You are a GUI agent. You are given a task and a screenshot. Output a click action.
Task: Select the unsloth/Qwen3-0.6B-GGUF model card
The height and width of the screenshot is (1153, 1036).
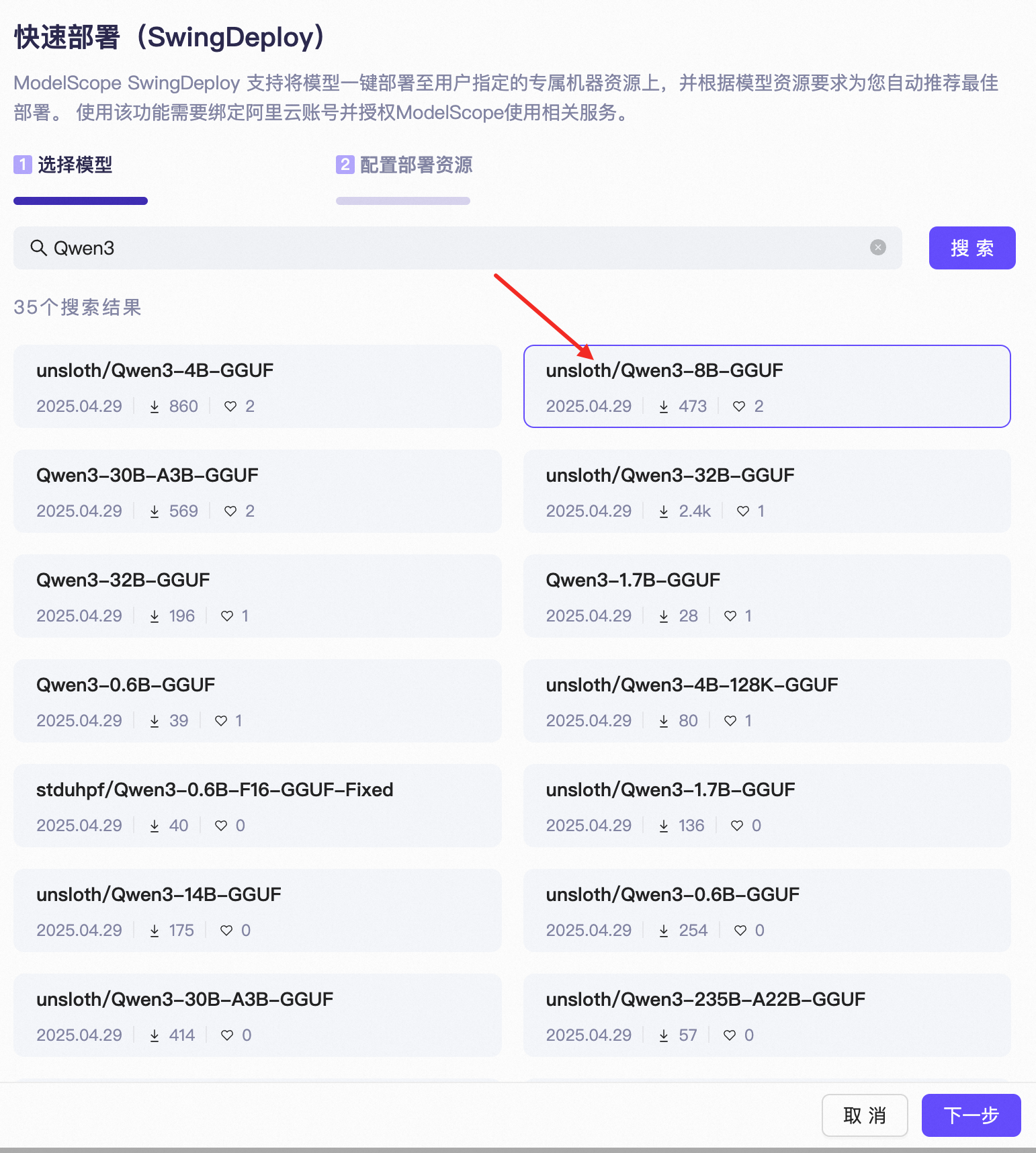click(767, 910)
